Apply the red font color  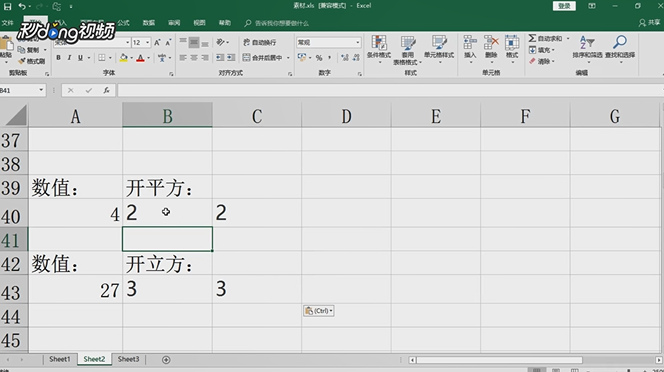[141, 58]
